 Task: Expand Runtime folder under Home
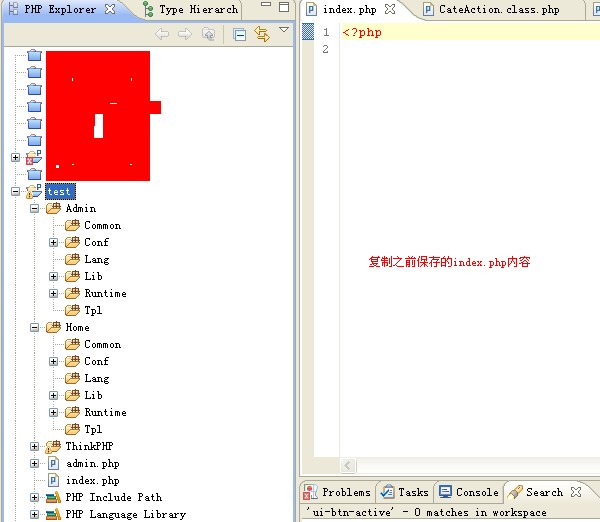coord(54,413)
